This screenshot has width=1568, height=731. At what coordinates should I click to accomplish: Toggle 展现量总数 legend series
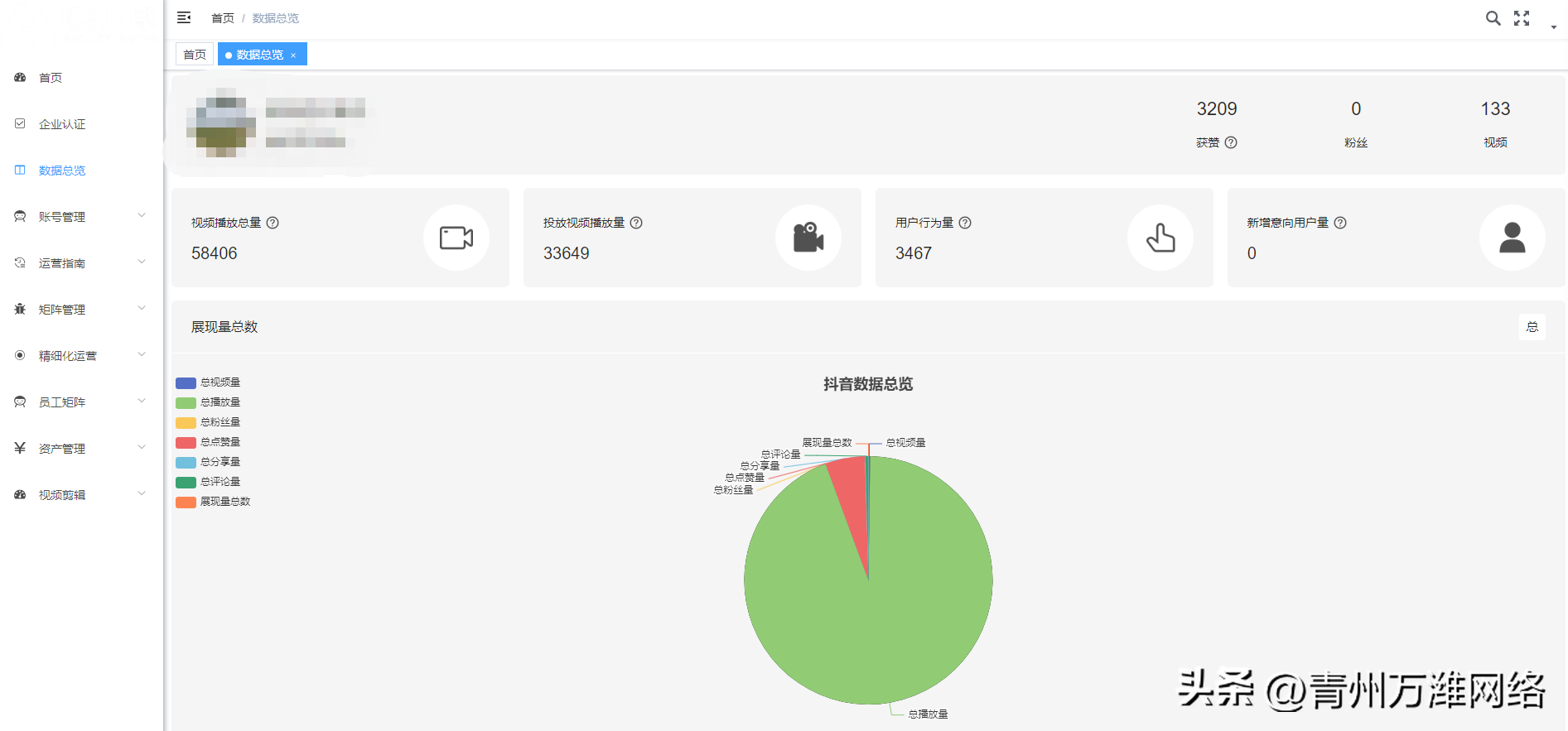click(213, 502)
